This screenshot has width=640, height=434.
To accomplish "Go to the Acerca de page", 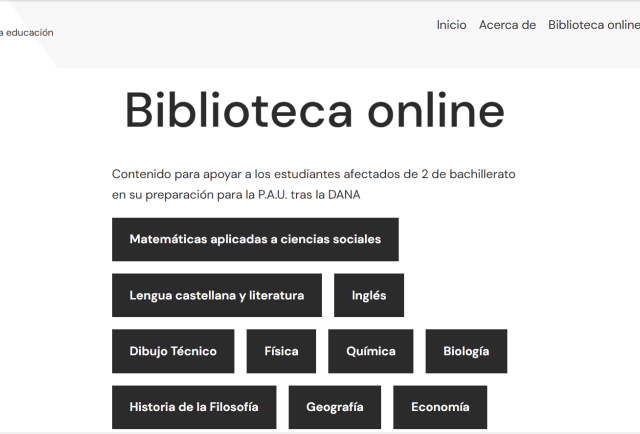I will tap(507, 25).
